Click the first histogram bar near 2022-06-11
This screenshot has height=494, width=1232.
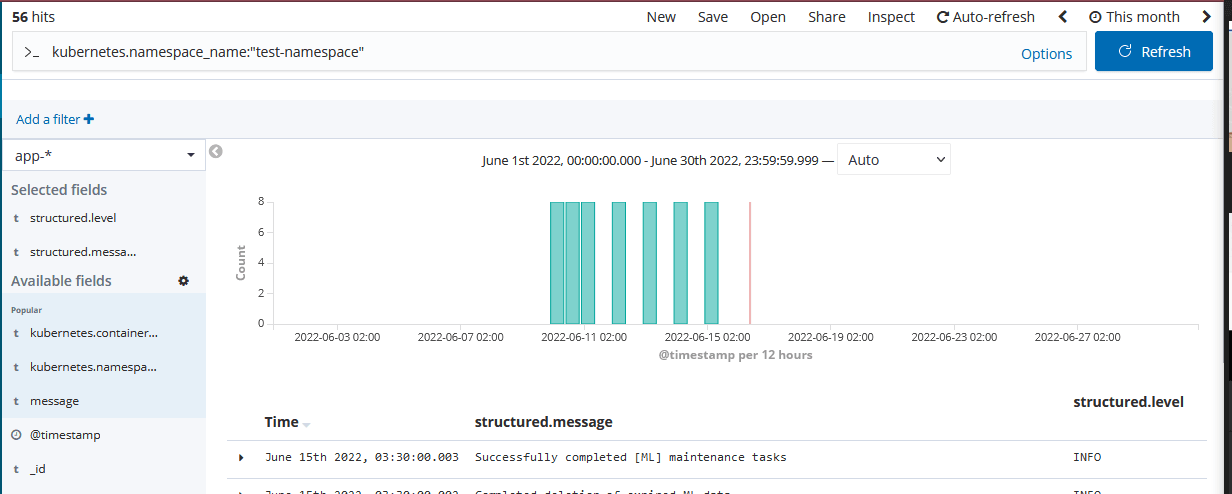(x=557, y=262)
